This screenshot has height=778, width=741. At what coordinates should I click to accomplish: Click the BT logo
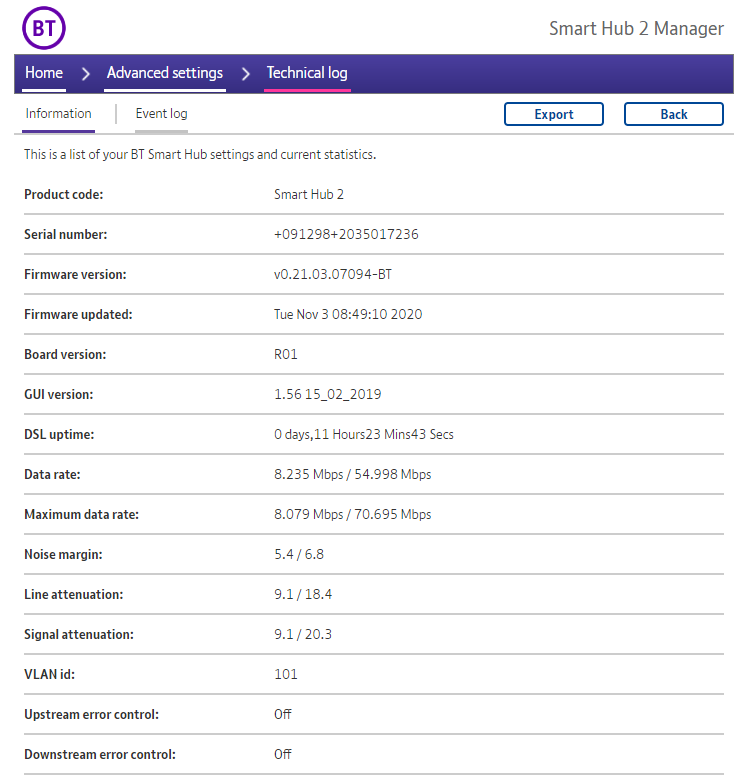44,29
